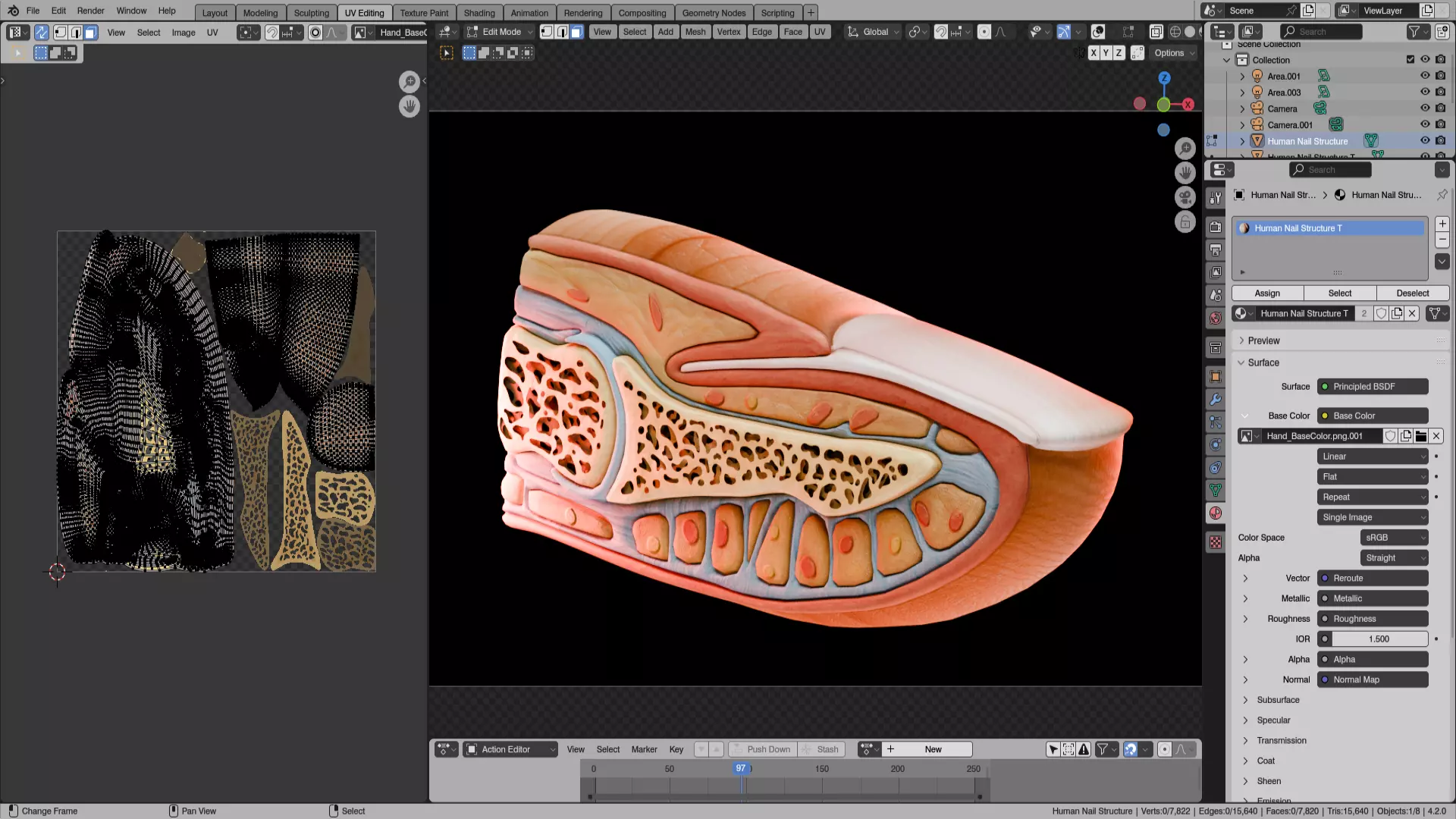Image resolution: width=1456 pixels, height=819 pixels.
Task: Click frame 97 marker on timeline
Action: click(741, 768)
